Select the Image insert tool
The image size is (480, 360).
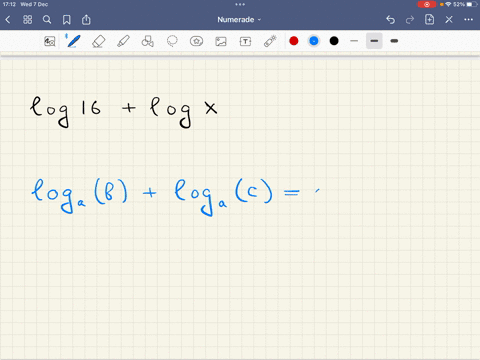(221, 41)
